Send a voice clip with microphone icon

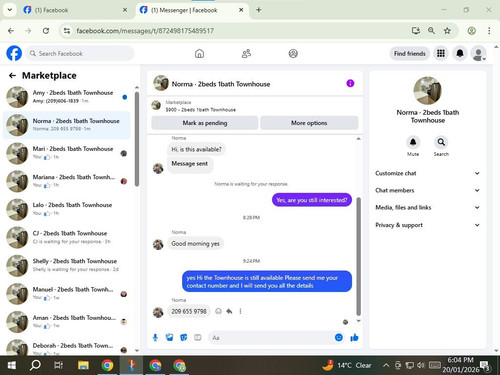click(x=155, y=338)
